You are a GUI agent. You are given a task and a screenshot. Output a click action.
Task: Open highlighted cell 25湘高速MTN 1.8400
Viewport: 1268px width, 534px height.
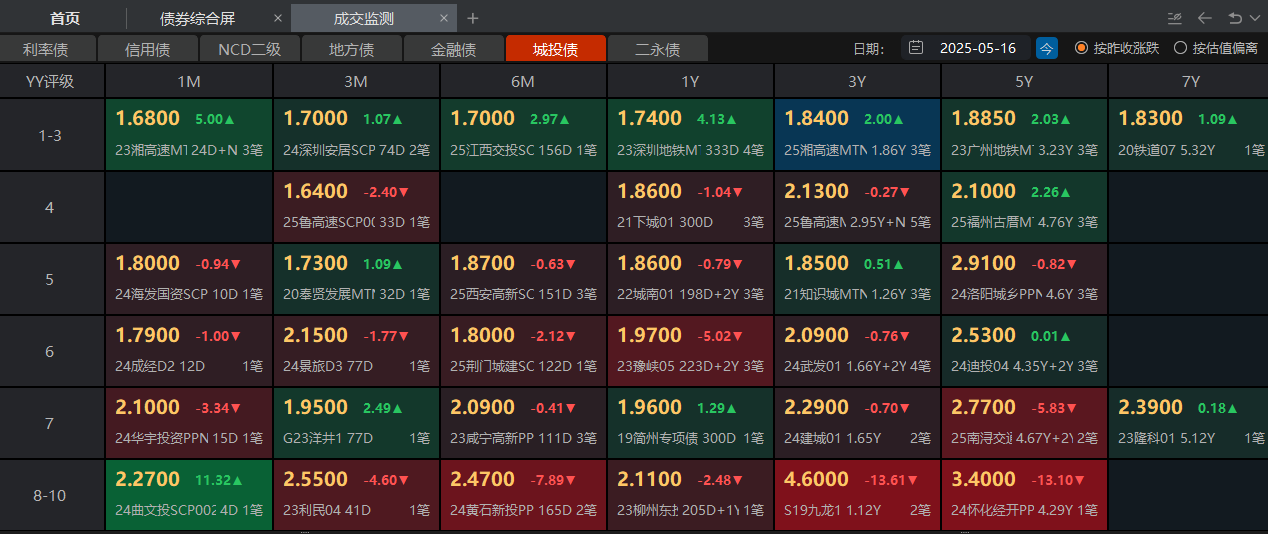click(x=857, y=135)
